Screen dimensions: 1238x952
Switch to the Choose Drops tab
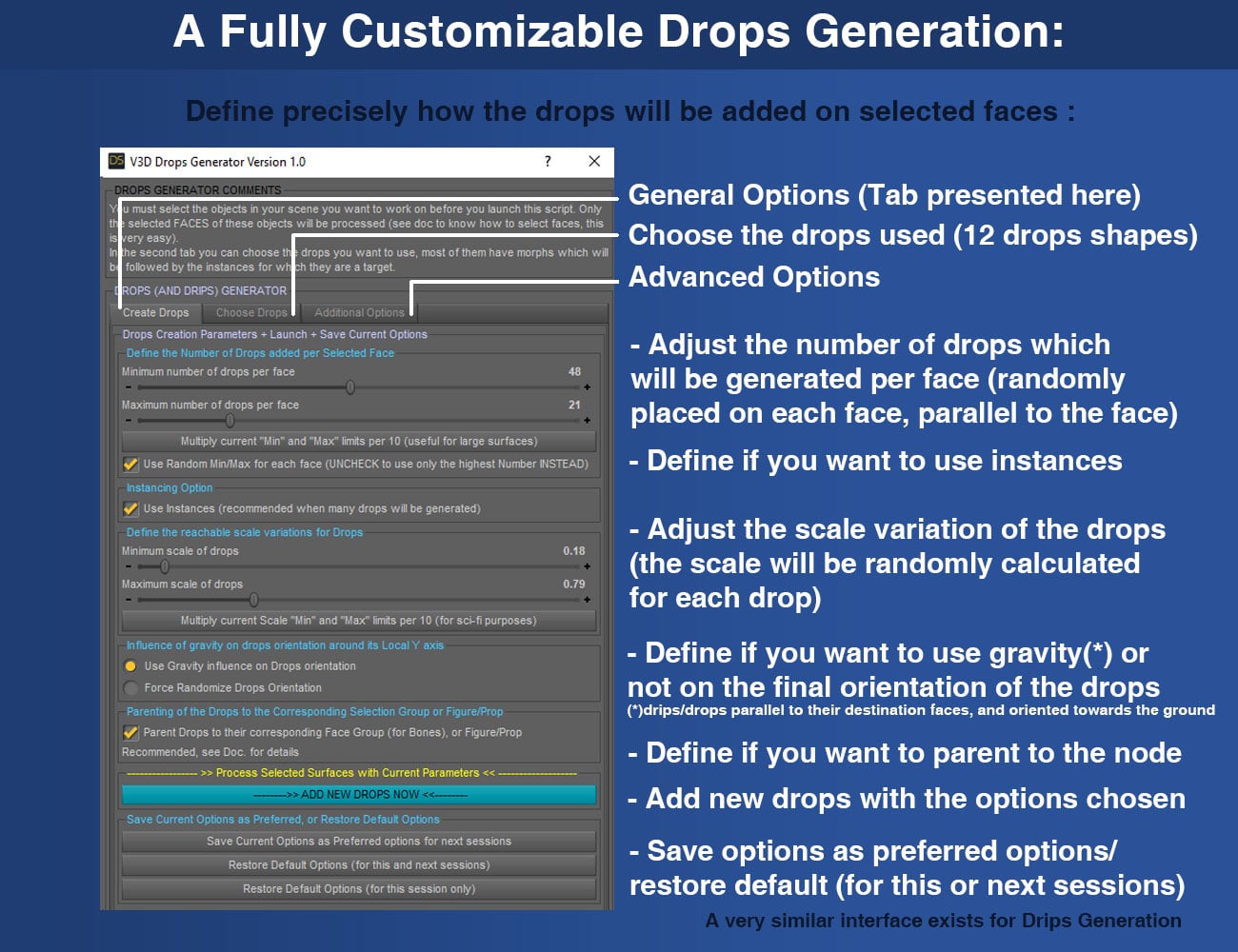[251, 312]
